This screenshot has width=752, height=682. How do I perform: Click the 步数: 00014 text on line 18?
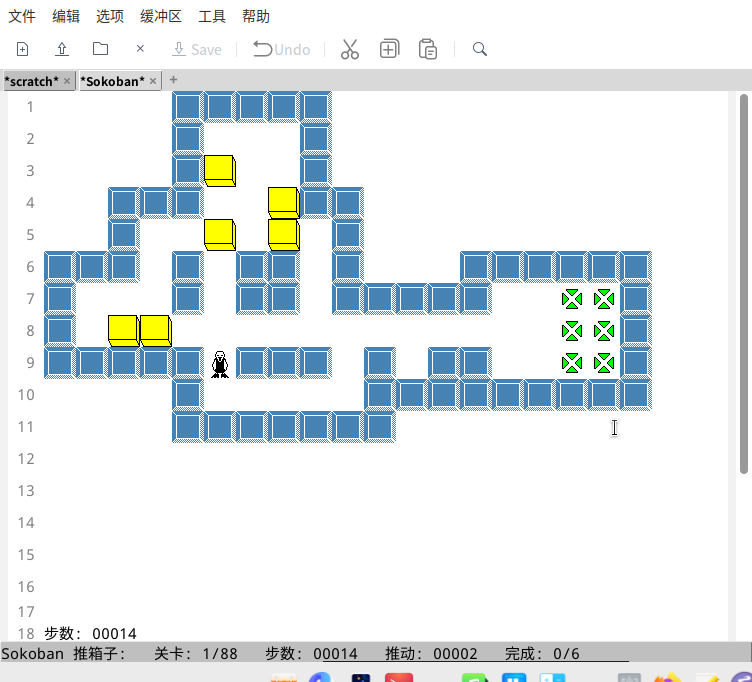(x=91, y=634)
